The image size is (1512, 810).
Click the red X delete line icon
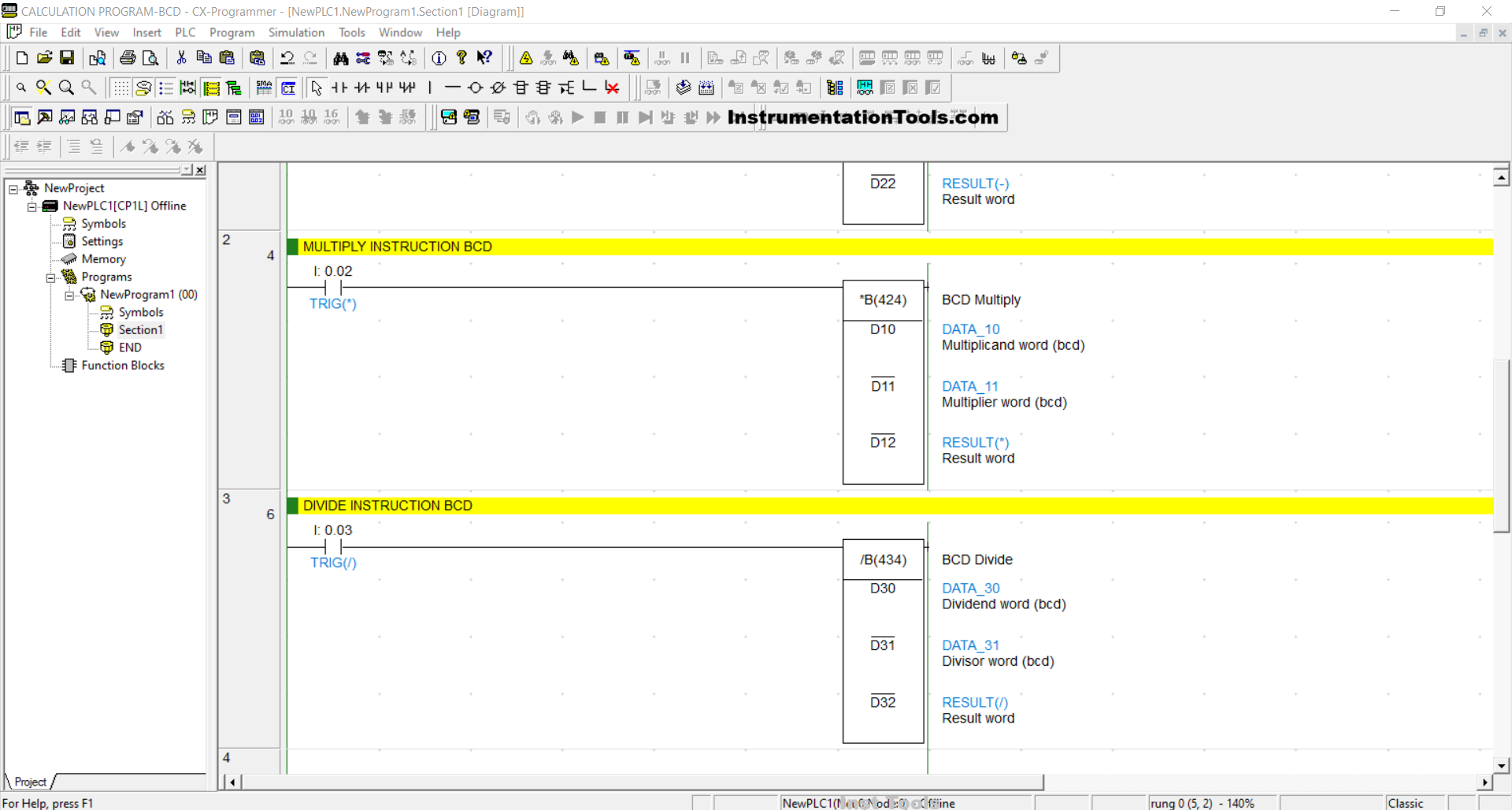click(612, 88)
